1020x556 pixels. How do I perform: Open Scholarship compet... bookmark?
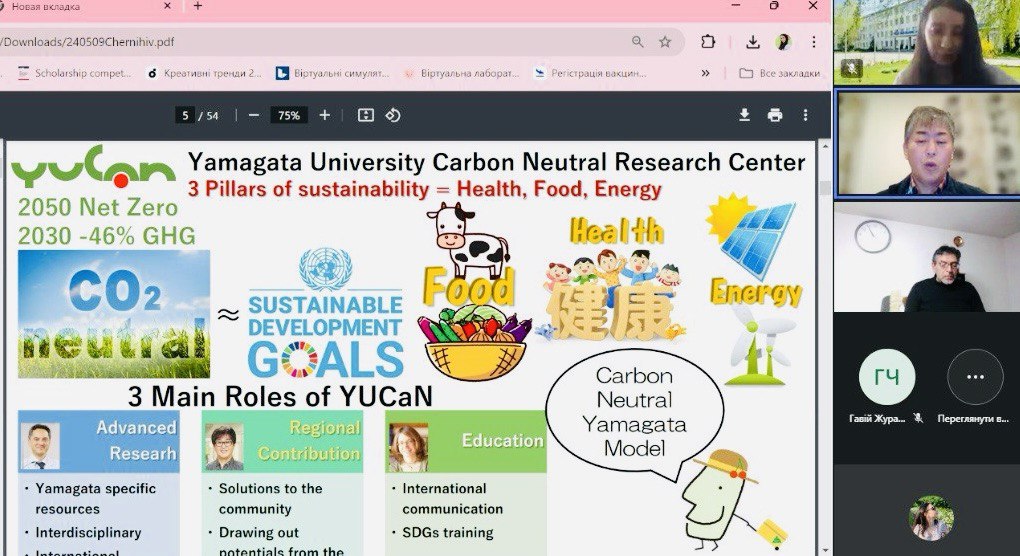(74, 73)
